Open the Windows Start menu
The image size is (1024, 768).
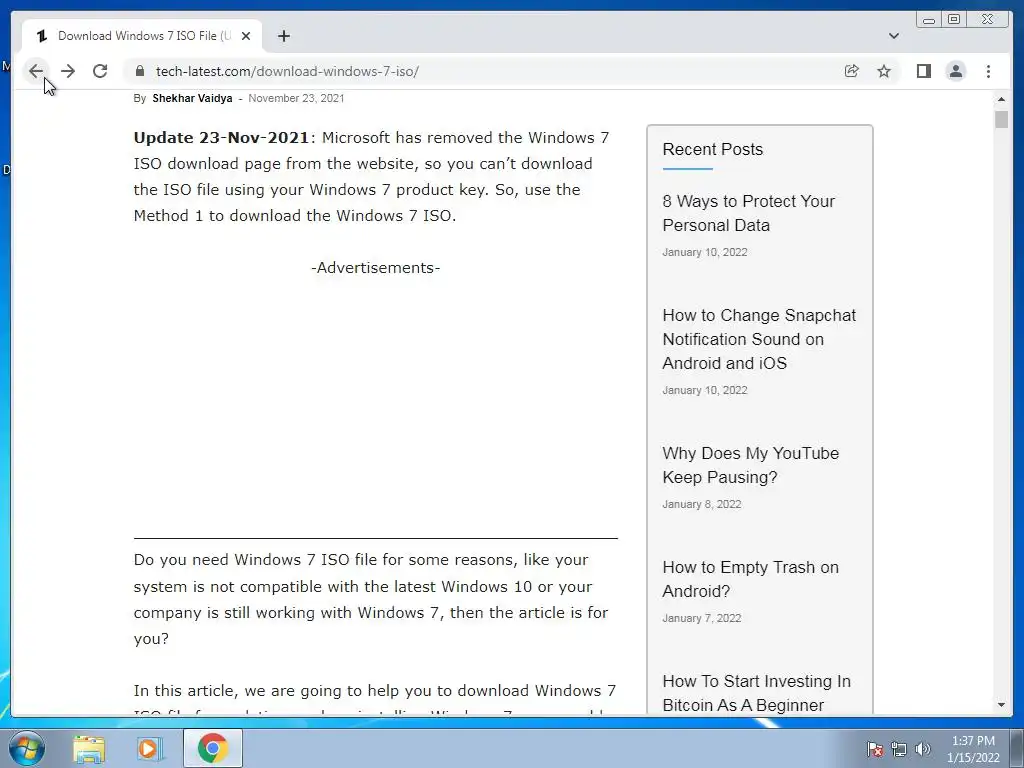[27, 748]
